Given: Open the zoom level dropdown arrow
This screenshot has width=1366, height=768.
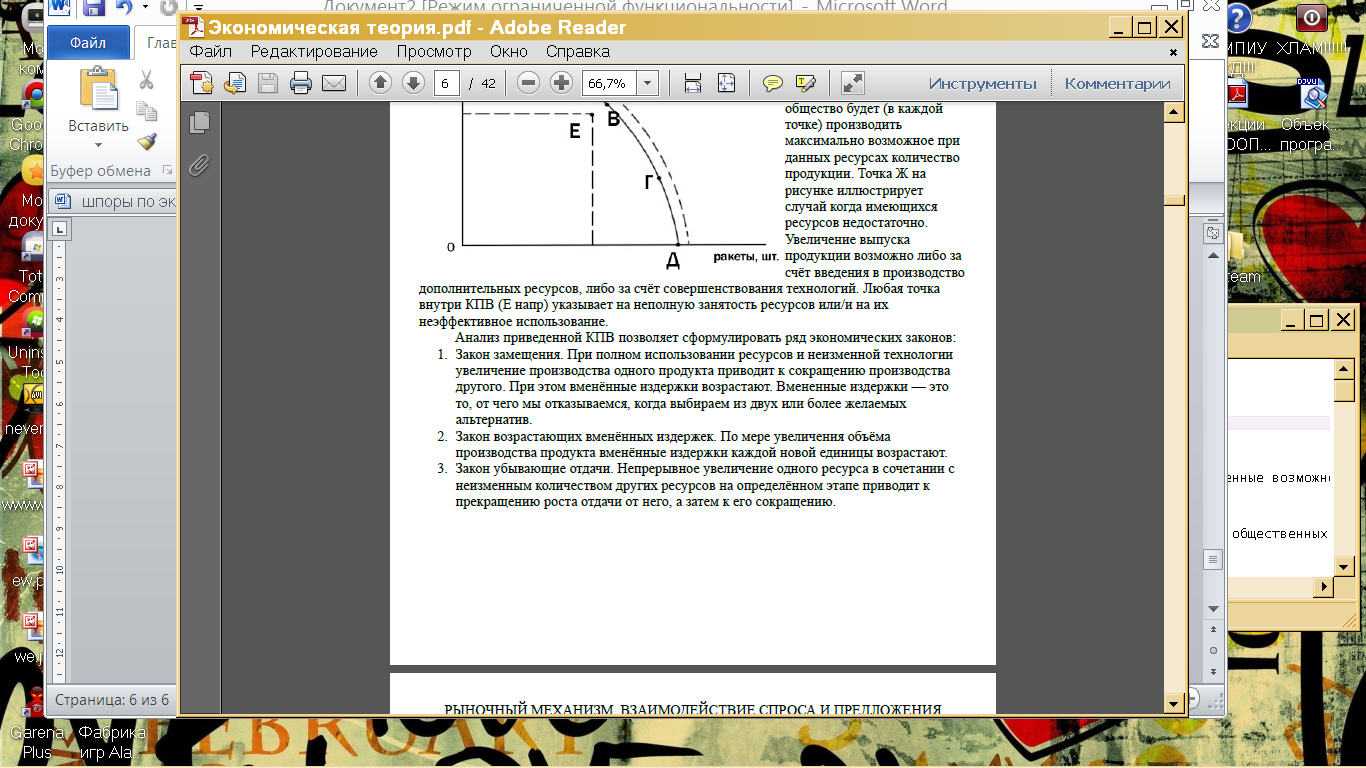Looking at the screenshot, I should pos(648,83).
